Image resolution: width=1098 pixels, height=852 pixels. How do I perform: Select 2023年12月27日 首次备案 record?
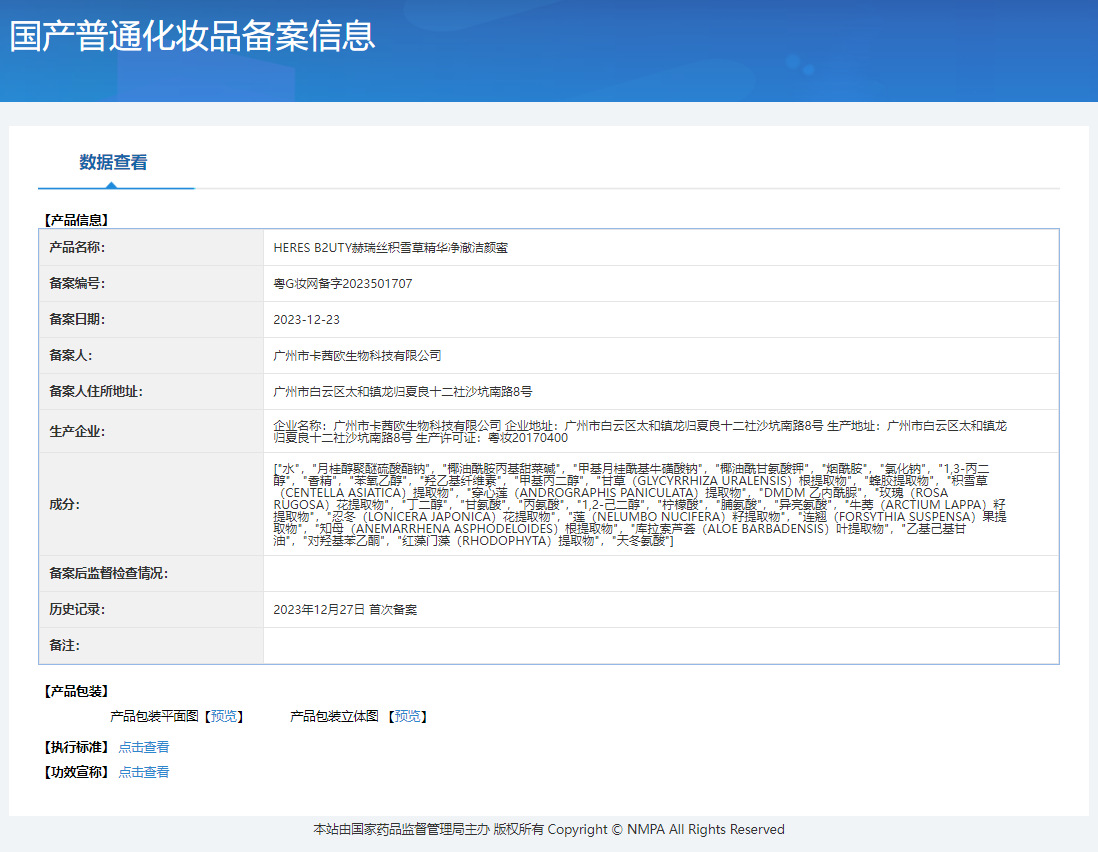345,610
